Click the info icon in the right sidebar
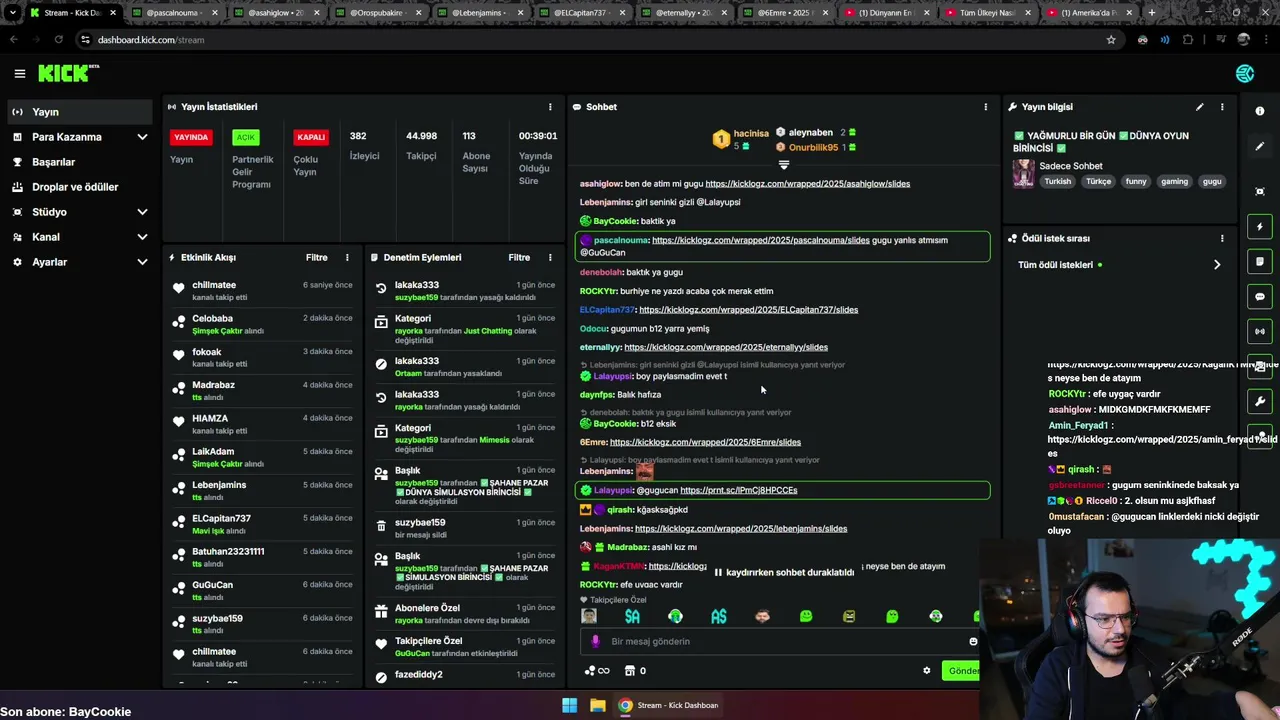The image size is (1280, 720). (1260, 111)
